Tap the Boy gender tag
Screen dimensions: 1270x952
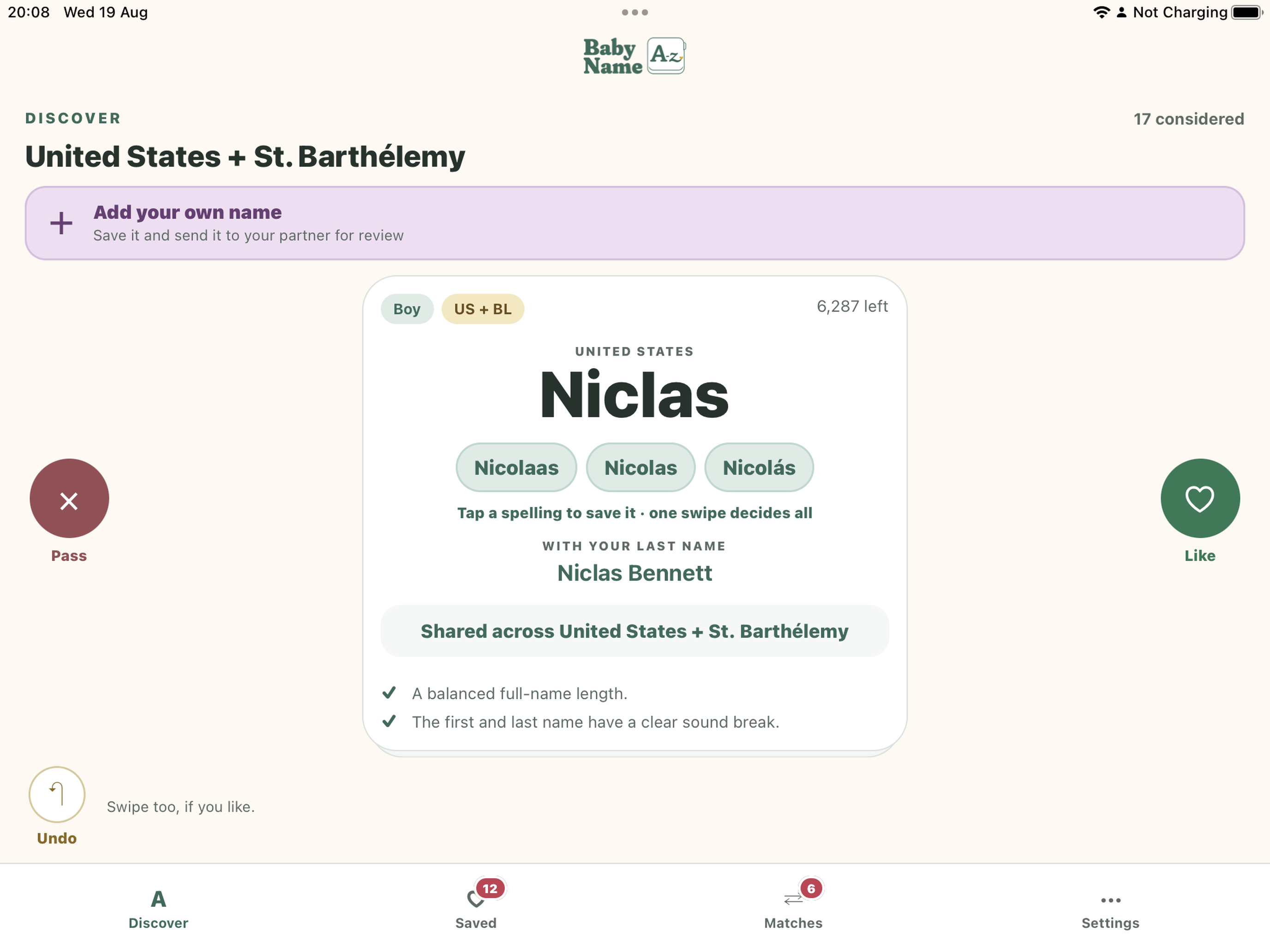pyautogui.click(x=407, y=309)
